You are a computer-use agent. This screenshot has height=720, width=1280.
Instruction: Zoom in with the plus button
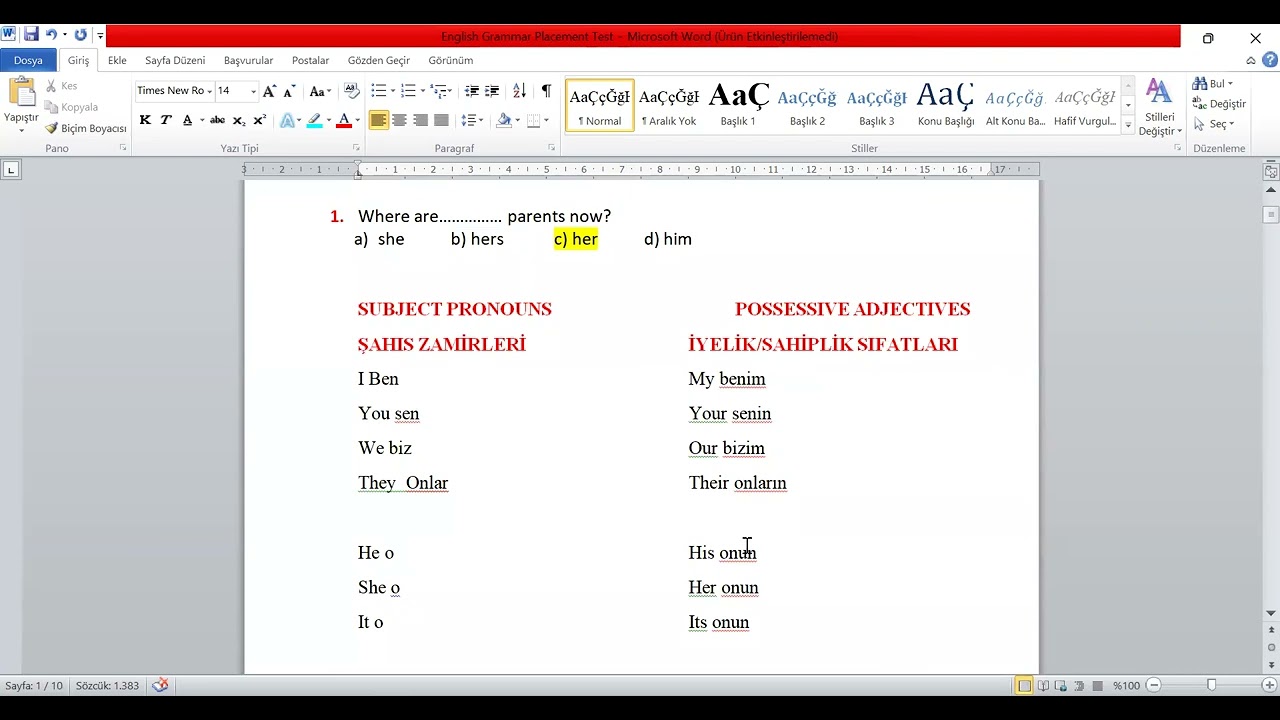pos(1270,685)
